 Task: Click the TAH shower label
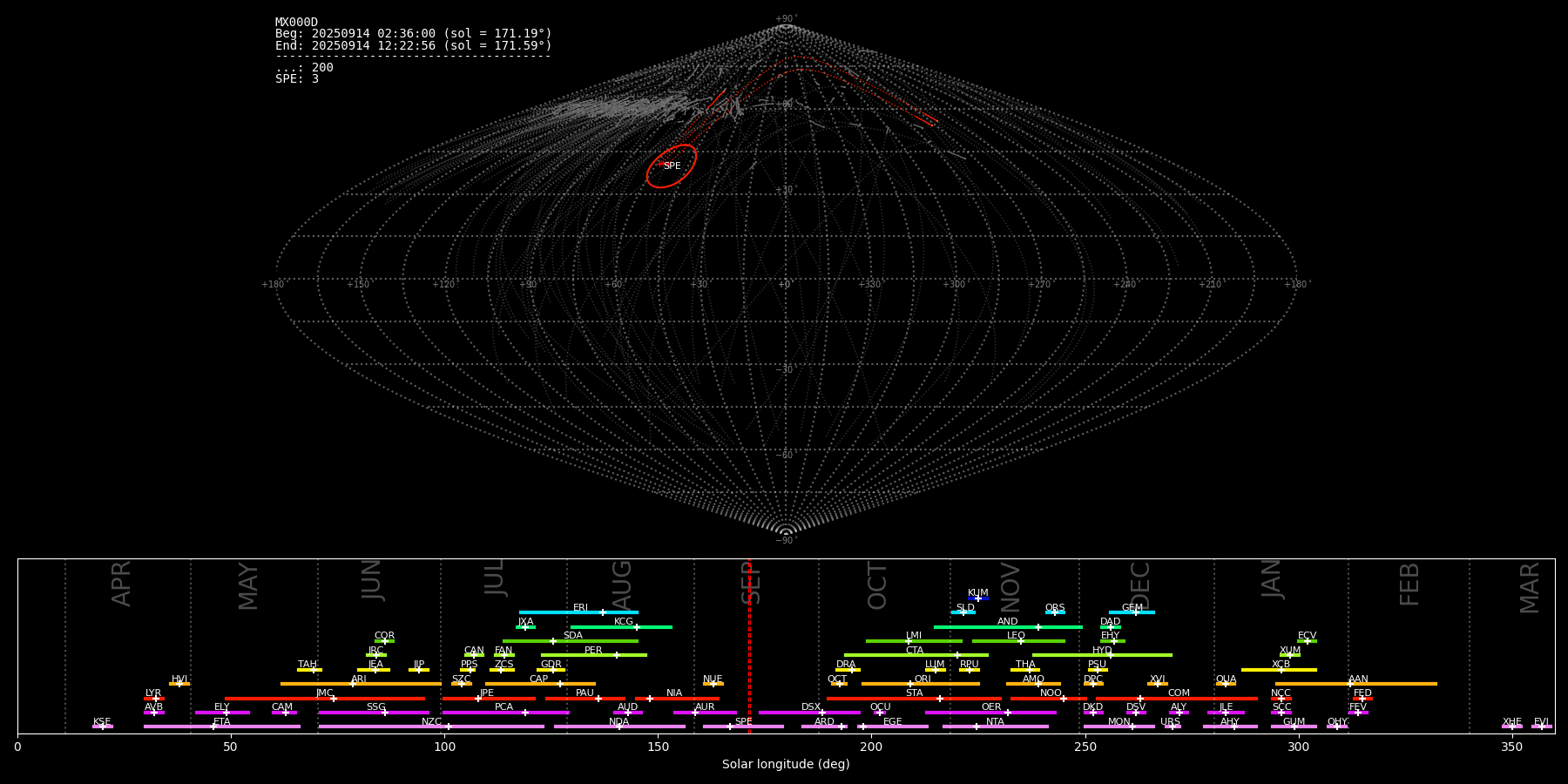(308, 665)
